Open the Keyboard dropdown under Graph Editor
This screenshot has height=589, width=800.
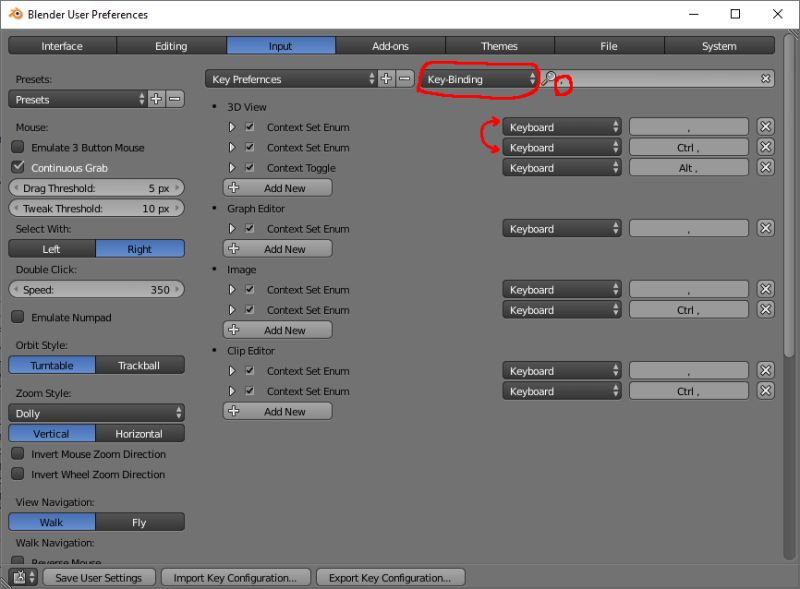click(x=561, y=228)
